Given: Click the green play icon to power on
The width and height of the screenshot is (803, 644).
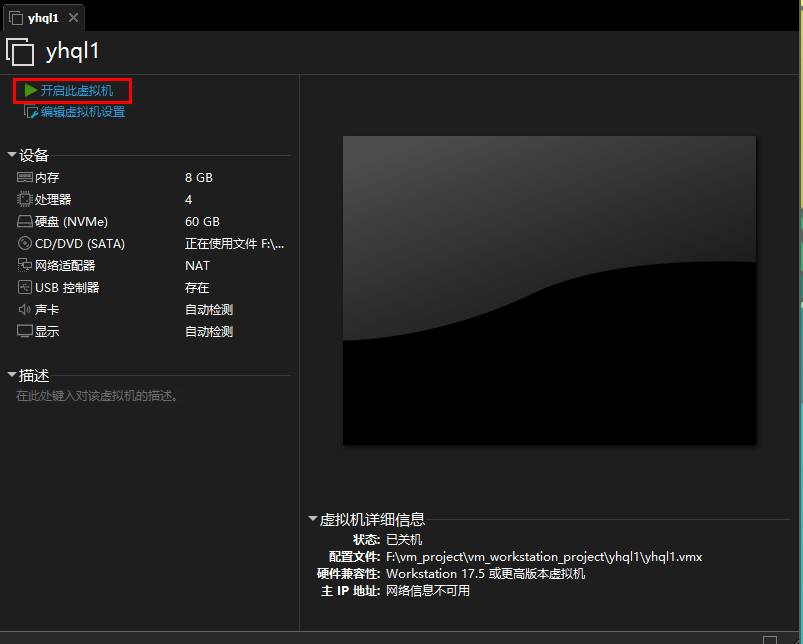Looking at the screenshot, I should coord(31,91).
